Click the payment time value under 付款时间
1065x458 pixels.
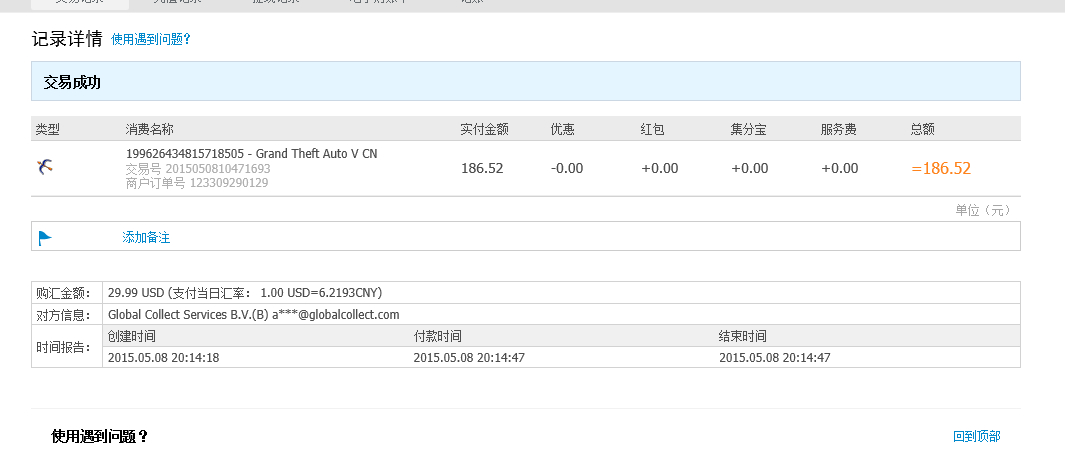[469, 357]
